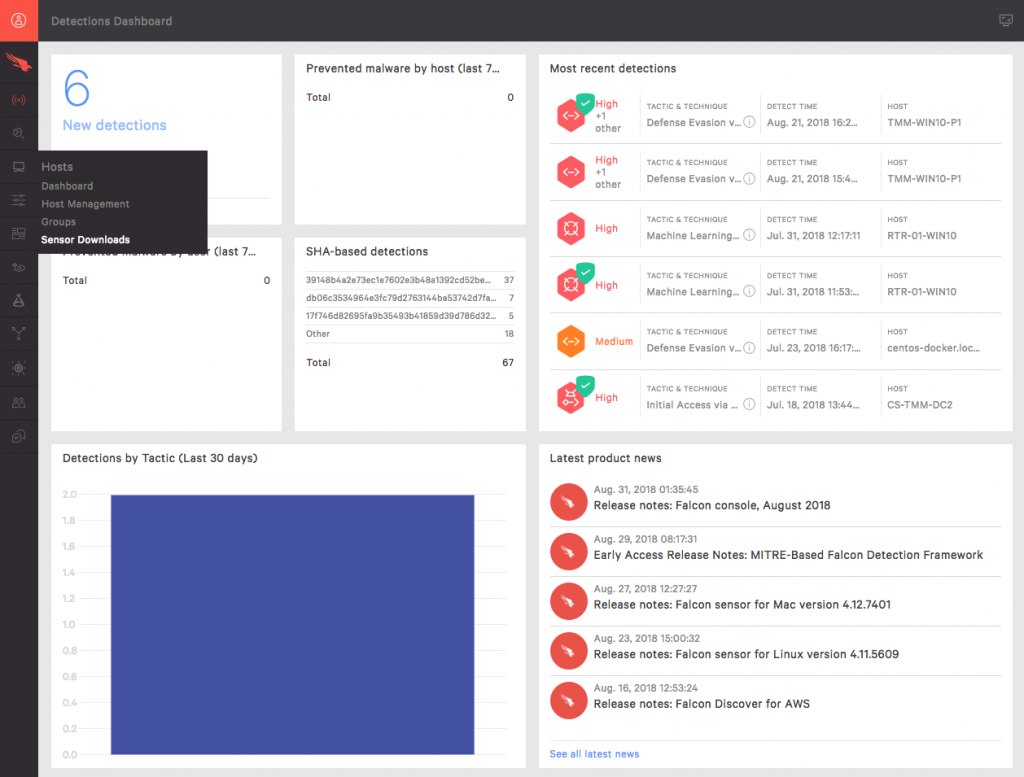
Task: Click the CrowdStrike falcon logo in sidebar
Action: click(x=19, y=63)
